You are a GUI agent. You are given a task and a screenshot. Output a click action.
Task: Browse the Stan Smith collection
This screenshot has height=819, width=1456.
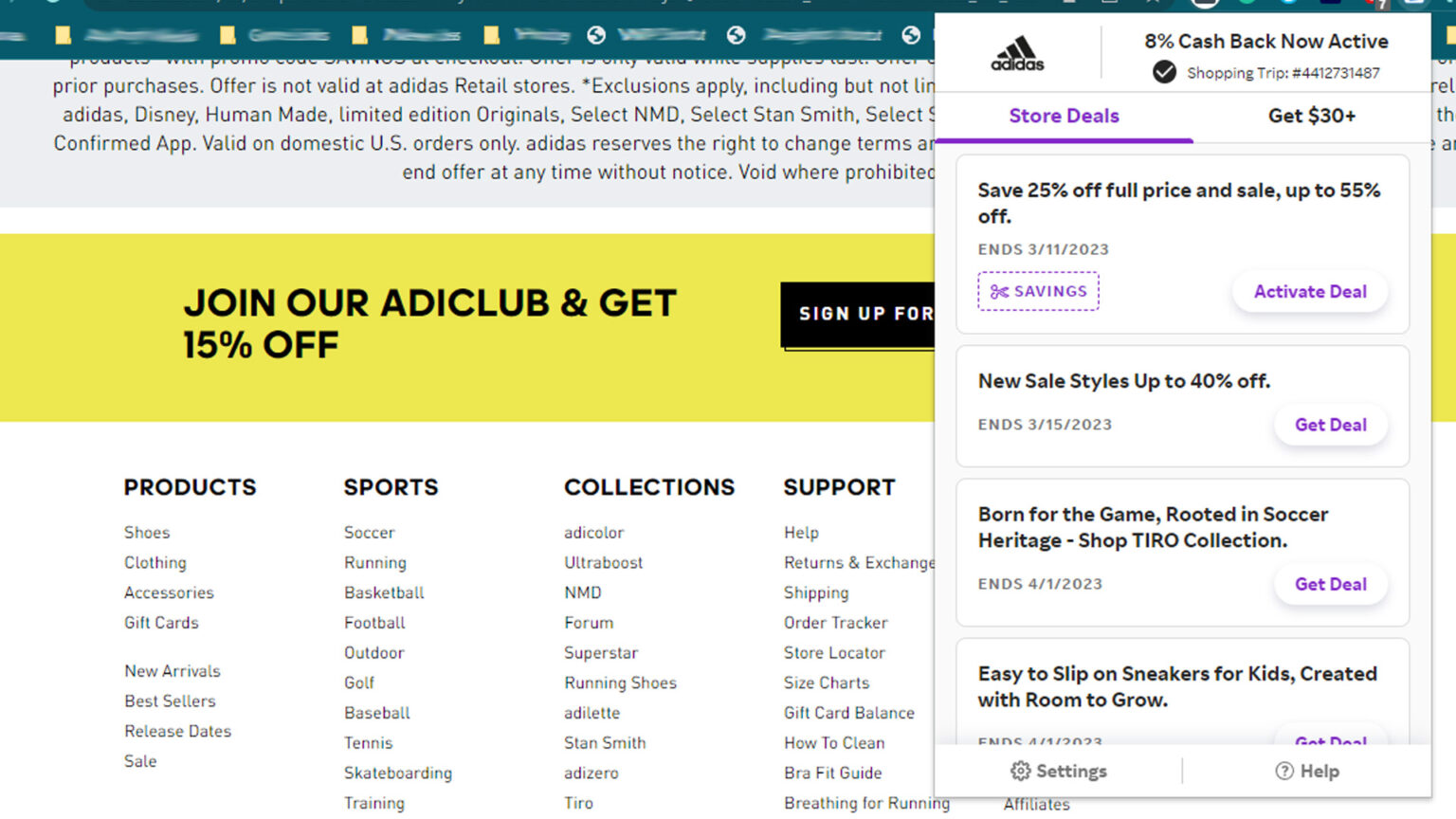(605, 742)
